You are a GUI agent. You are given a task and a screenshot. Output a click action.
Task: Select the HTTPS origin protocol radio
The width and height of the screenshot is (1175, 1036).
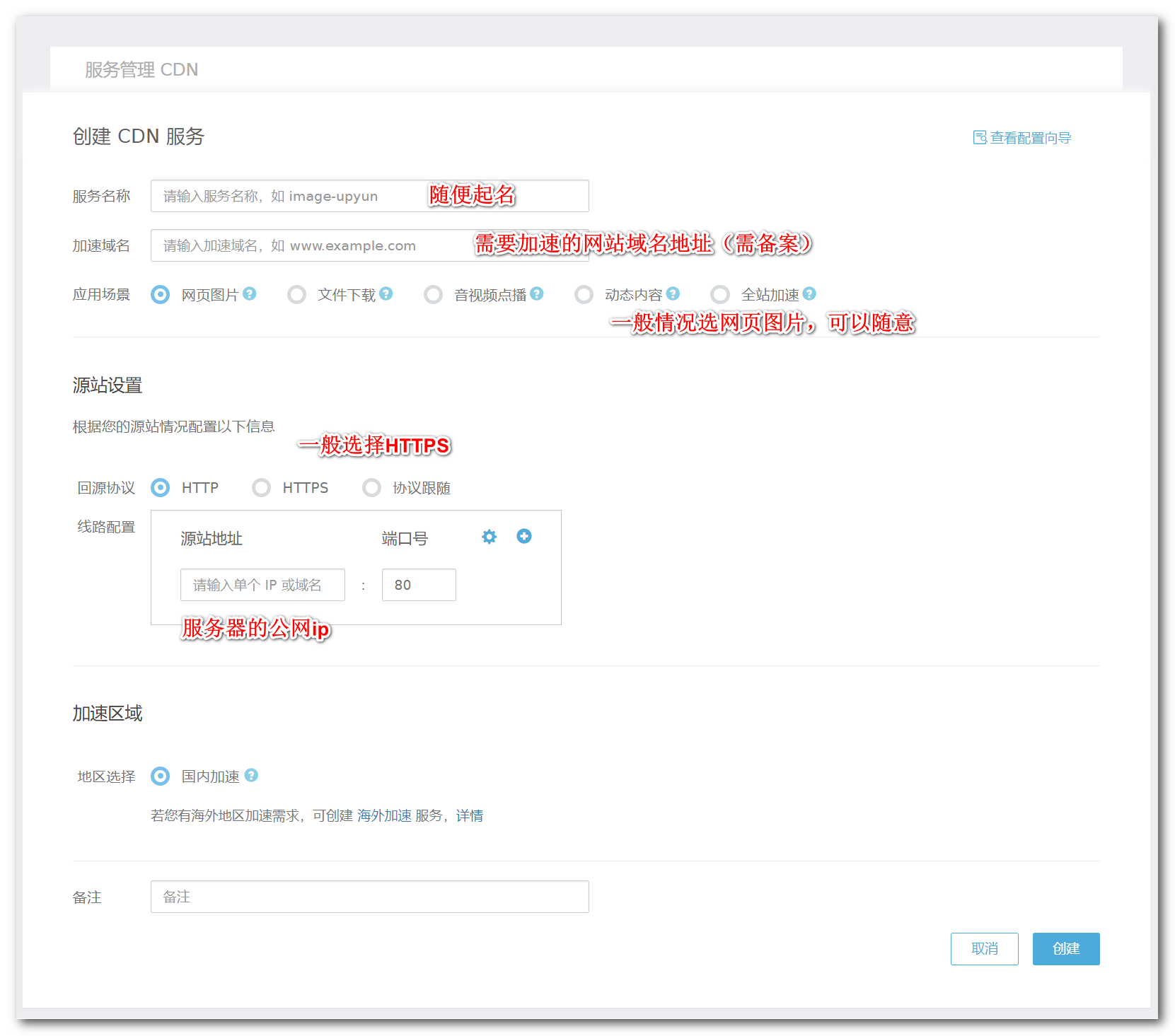click(x=262, y=488)
